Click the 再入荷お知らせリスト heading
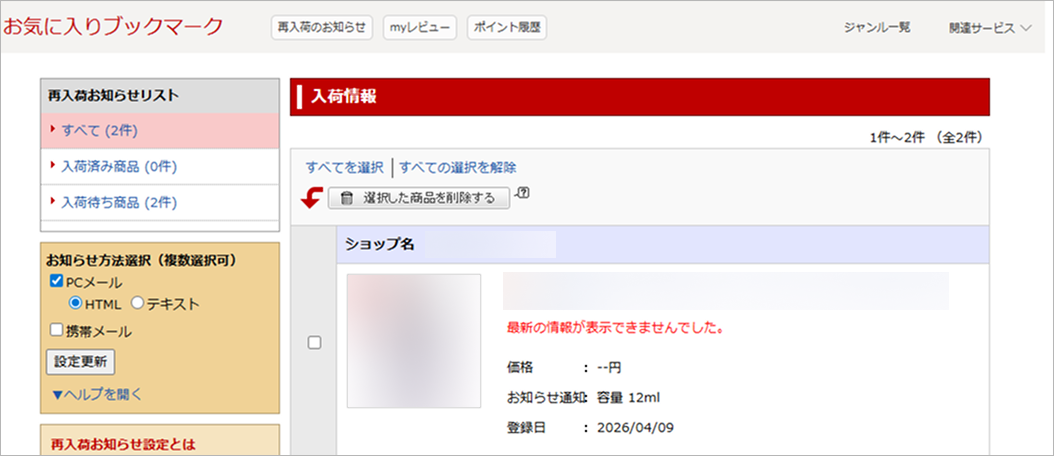 tap(113, 96)
